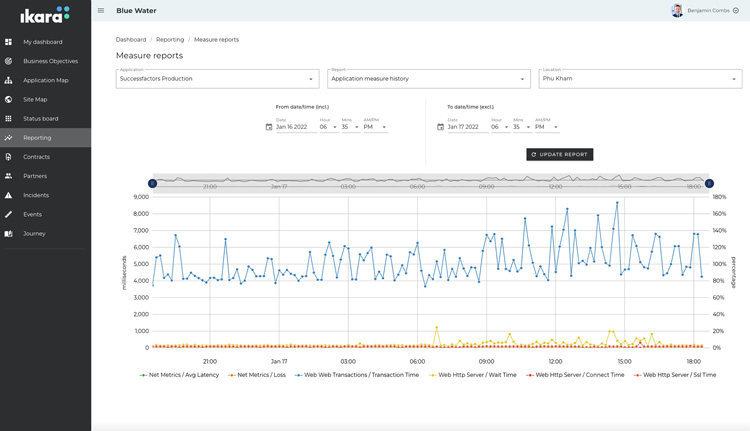Navigate to Contracts in sidebar

tap(36, 157)
